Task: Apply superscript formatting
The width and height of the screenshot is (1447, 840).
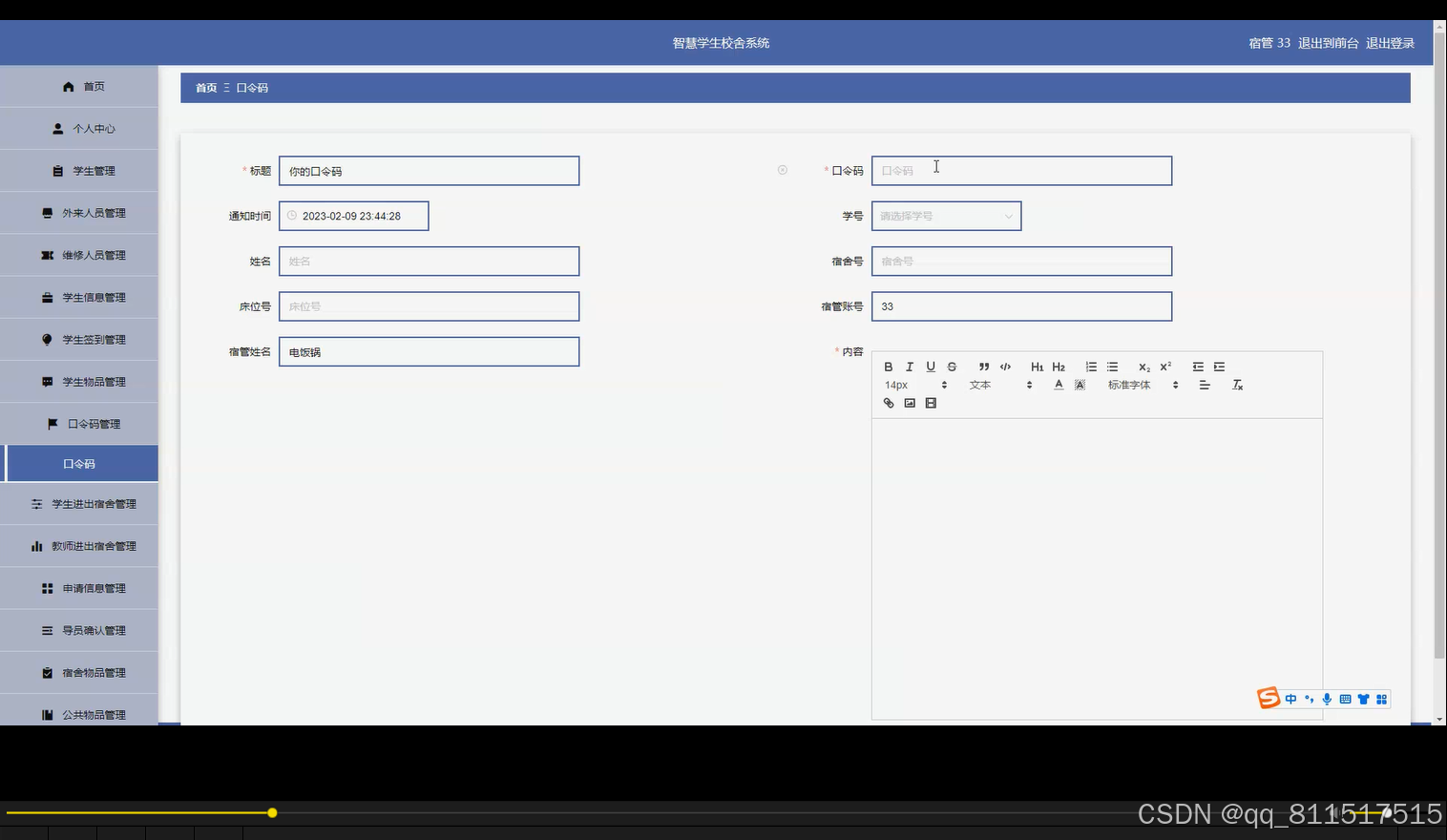Action: (1165, 367)
